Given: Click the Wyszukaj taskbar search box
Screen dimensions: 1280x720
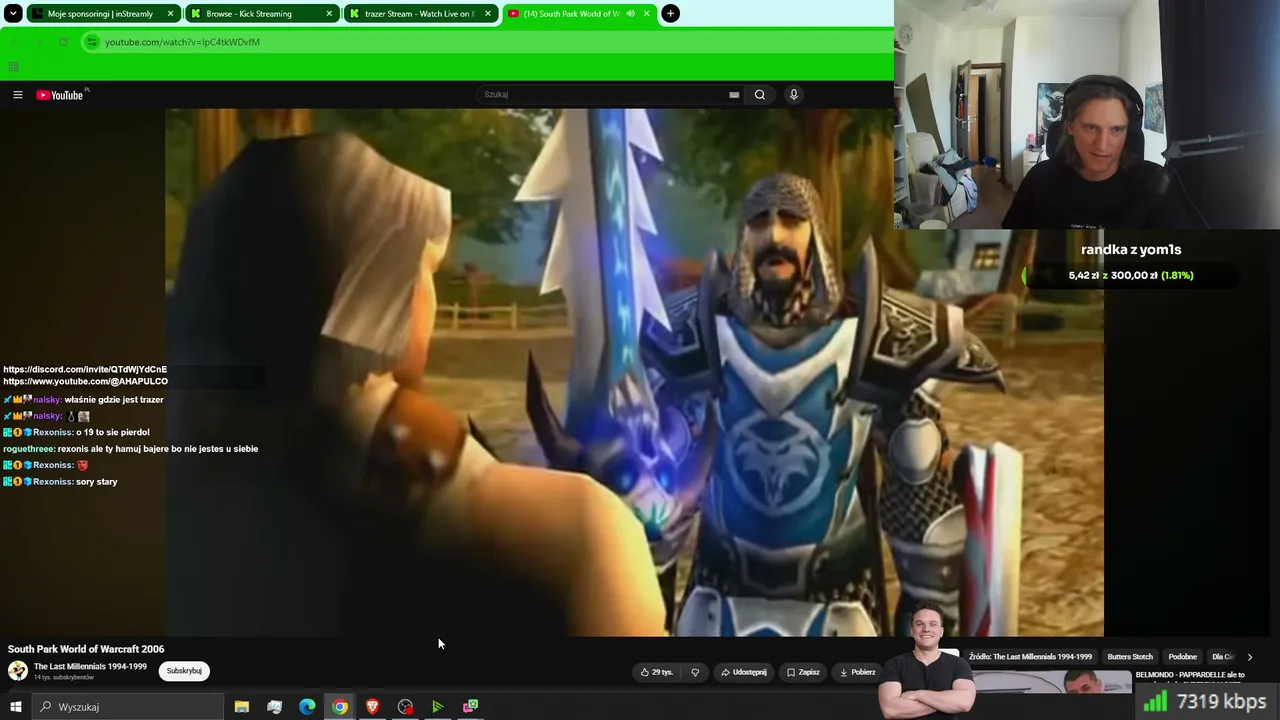Looking at the screenshot, I should 128,707.
